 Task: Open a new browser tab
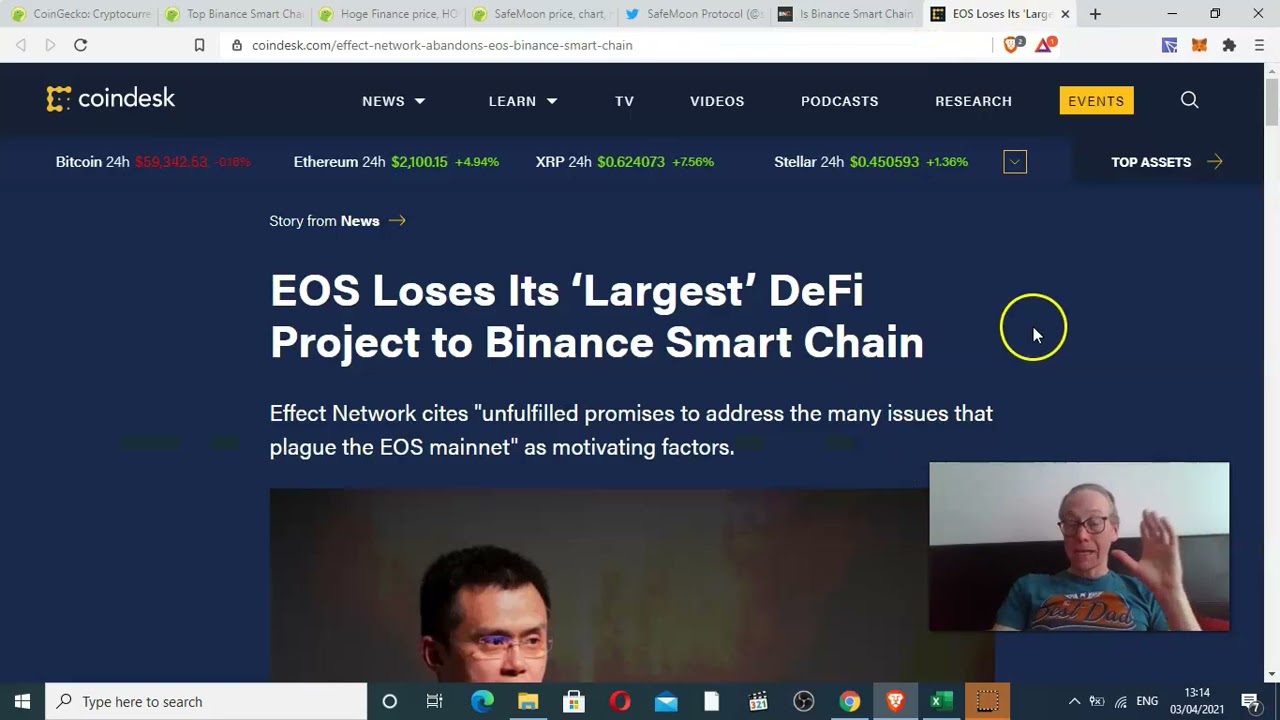coord(1095,14)
